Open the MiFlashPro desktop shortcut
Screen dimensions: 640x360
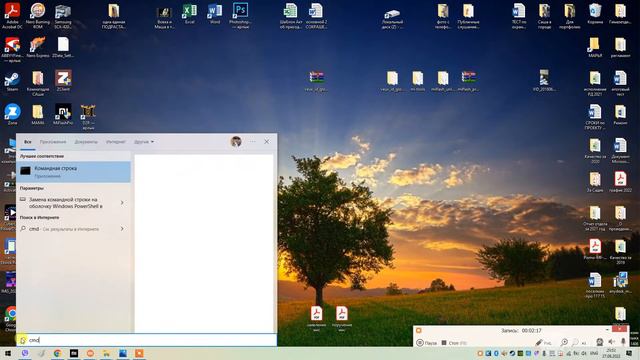63,114
